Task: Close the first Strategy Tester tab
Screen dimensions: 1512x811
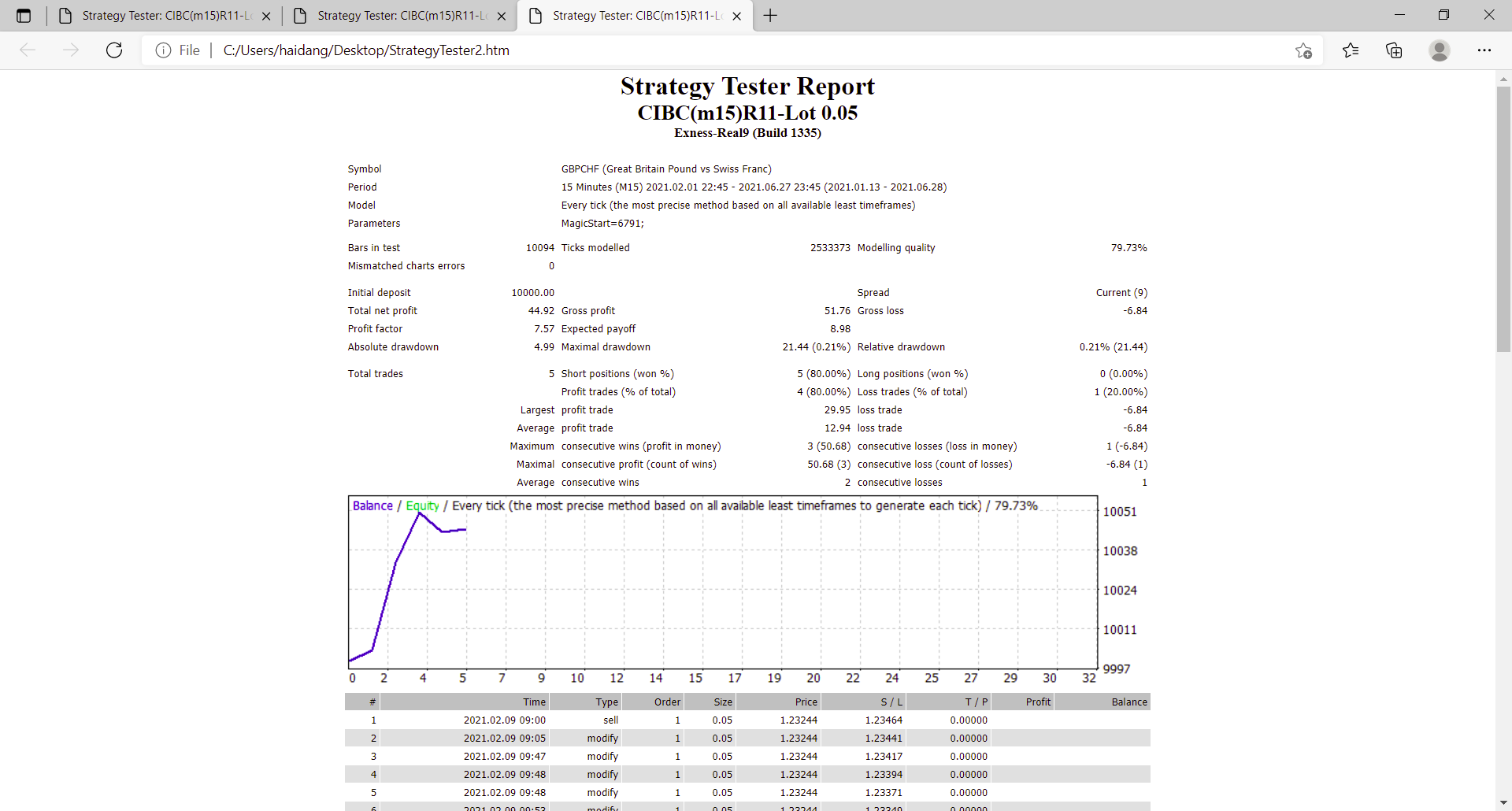Action: tap(266, 16)
